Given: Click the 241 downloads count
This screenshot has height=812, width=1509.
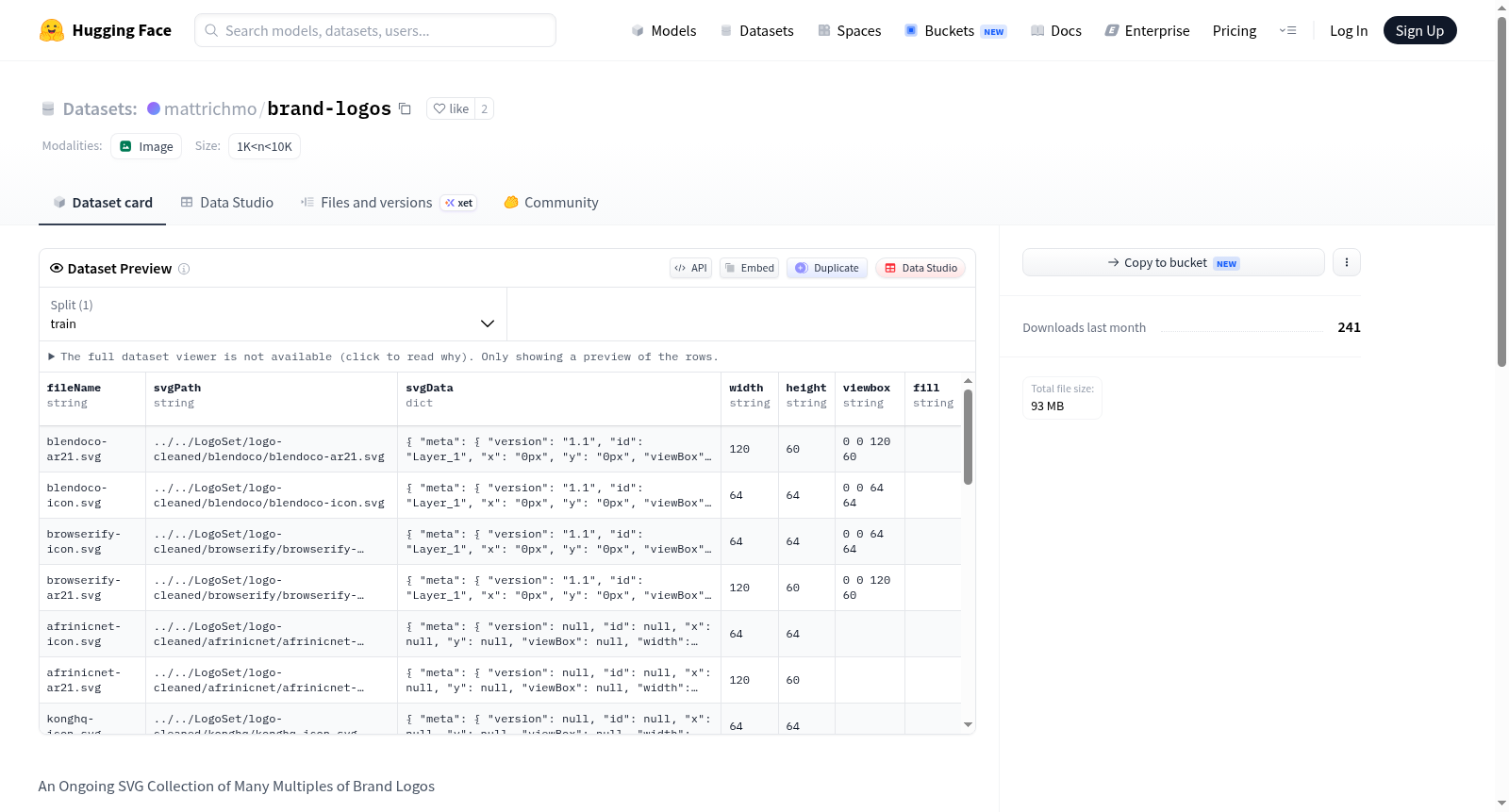Looking at the screenshot, I should tap(1349, 327).
